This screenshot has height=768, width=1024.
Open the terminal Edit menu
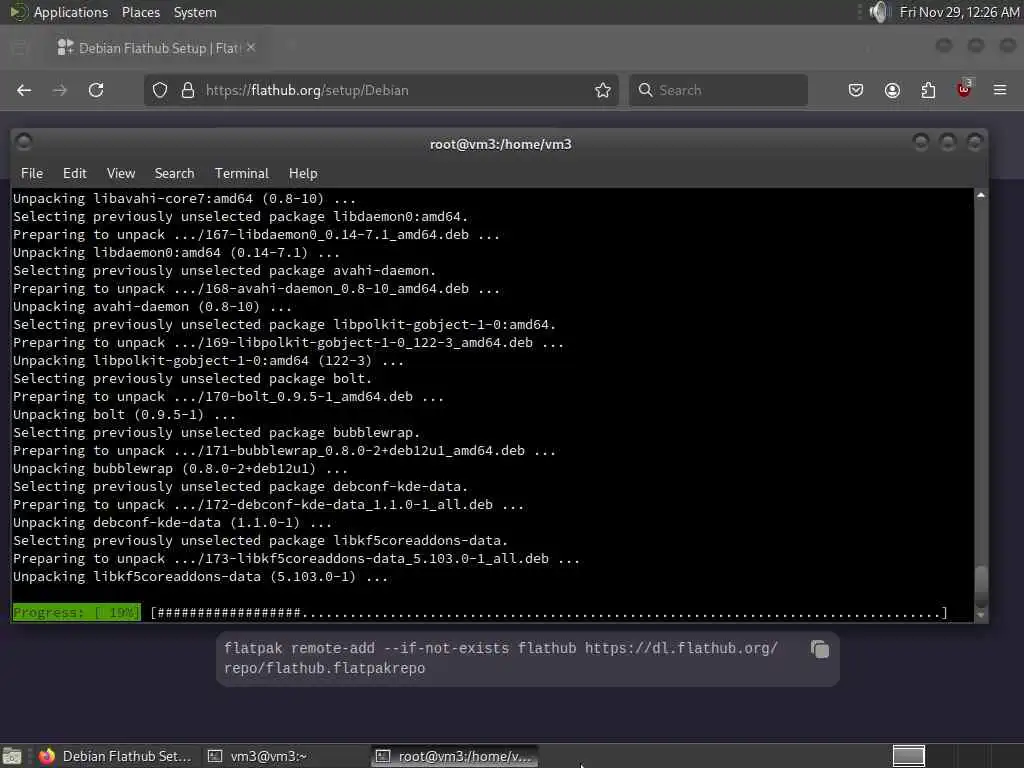74,173
